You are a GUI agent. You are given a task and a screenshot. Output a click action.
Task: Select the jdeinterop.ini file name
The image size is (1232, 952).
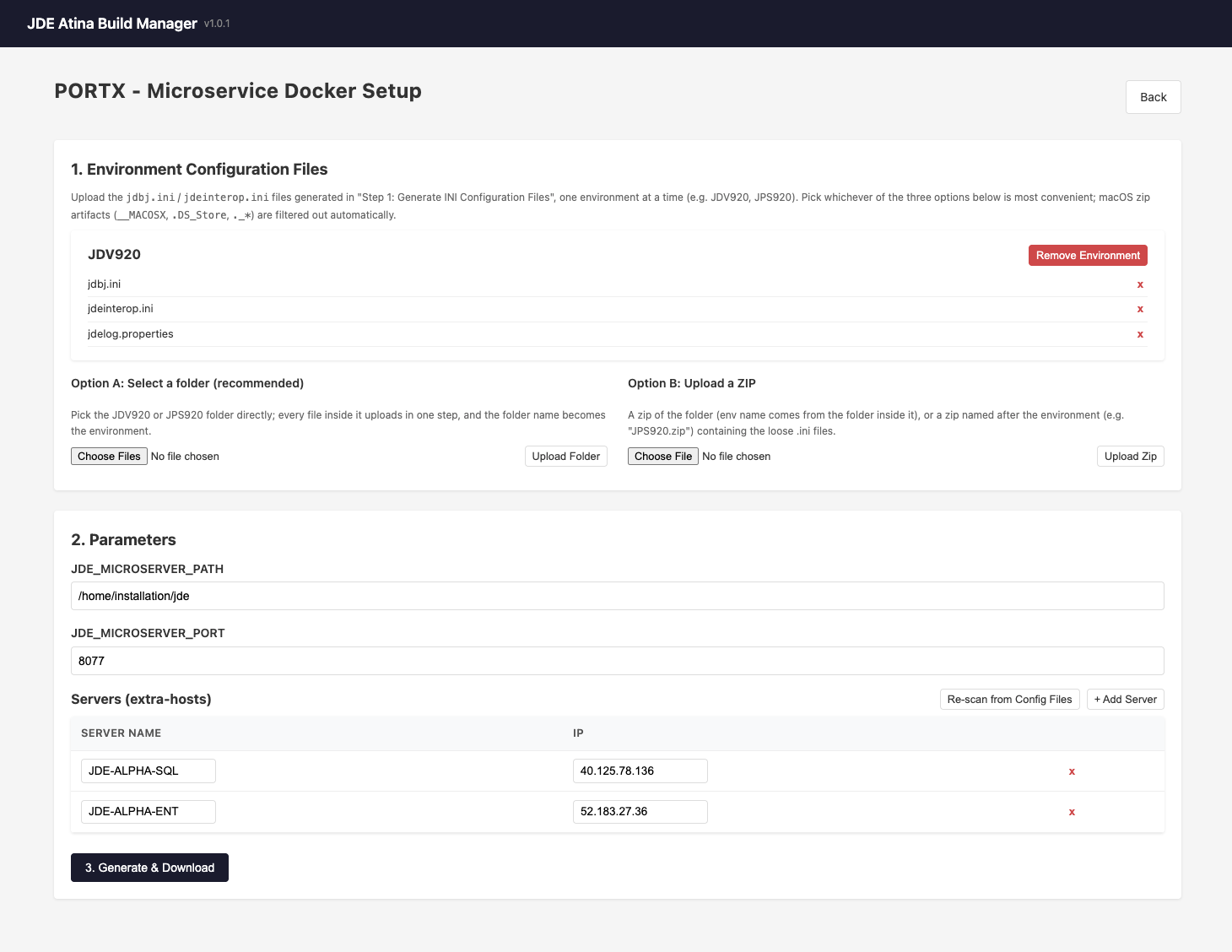coord(121,309)
